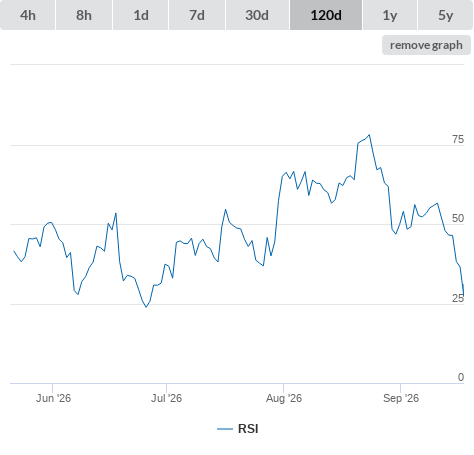Select the 4h time range tab

[28, 15]
